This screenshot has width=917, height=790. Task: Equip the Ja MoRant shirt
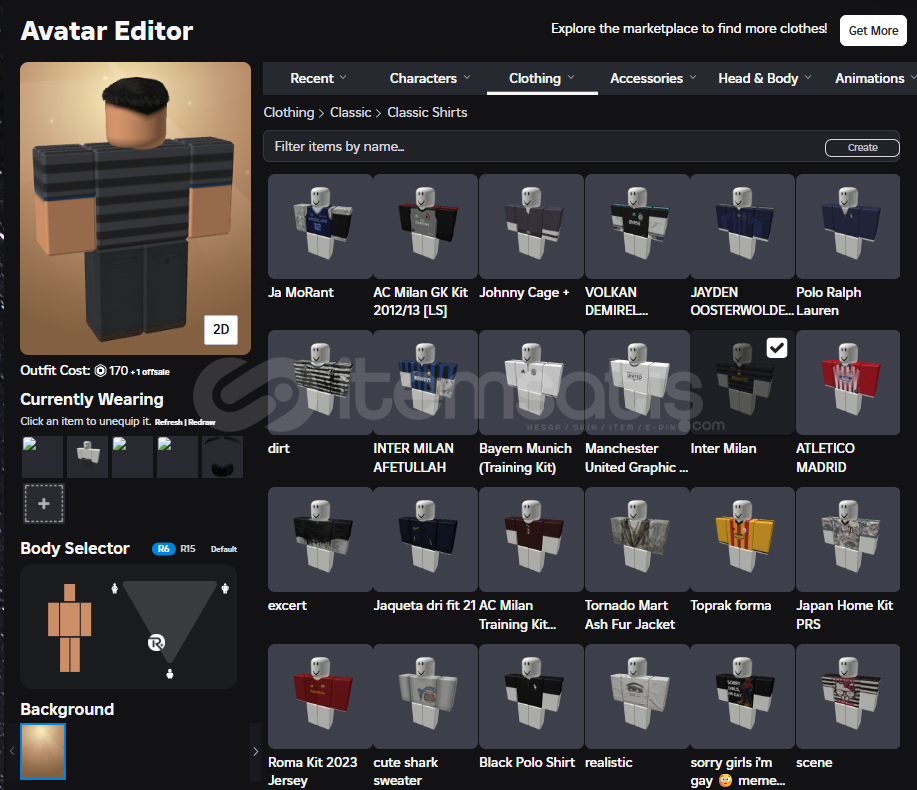(x=320, y=226)
